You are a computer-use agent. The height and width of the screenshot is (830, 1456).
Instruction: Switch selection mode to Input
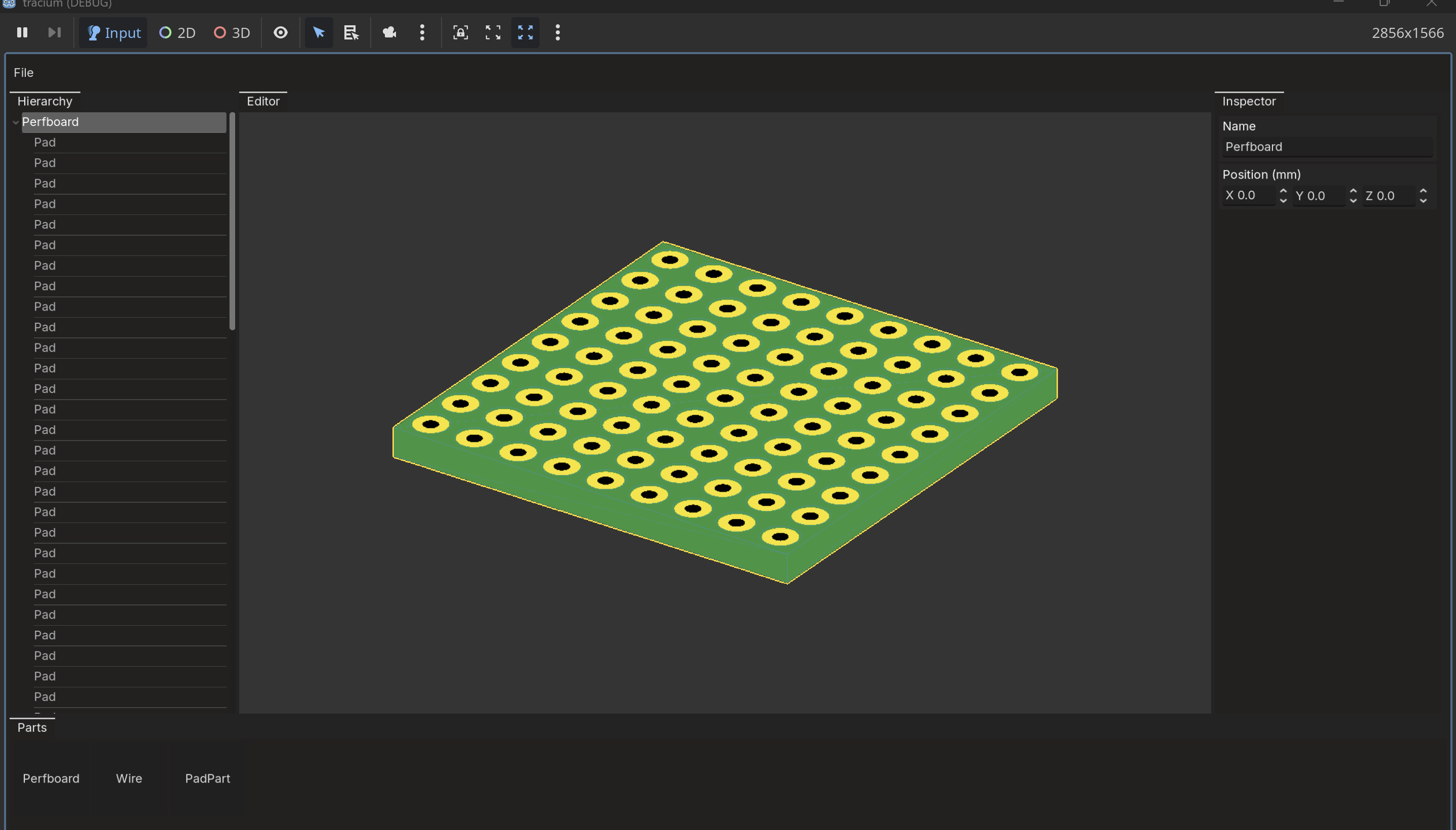coord(113,32)
